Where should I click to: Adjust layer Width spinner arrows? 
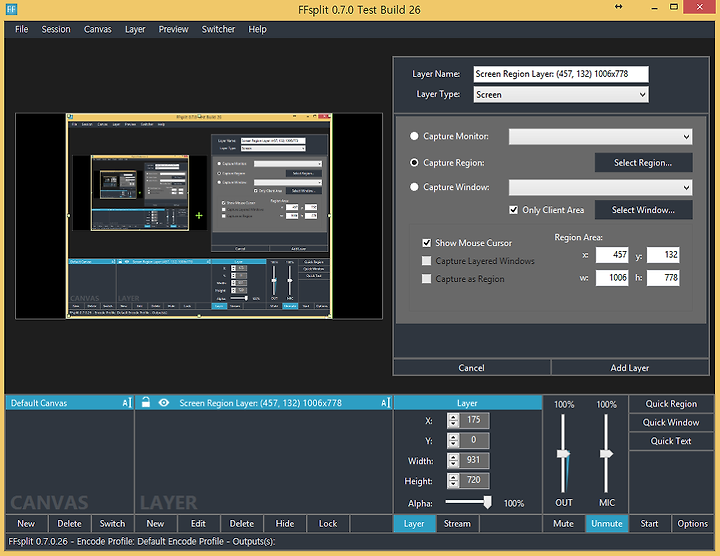453,461
